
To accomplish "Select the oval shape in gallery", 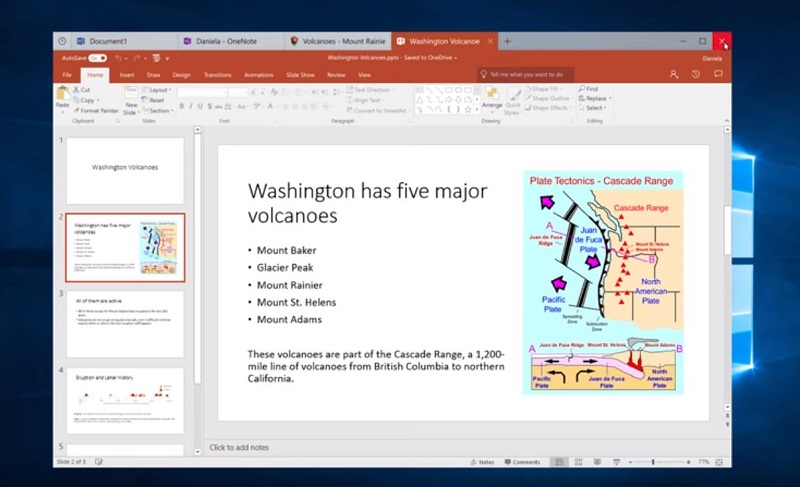I will click(458, 90).
